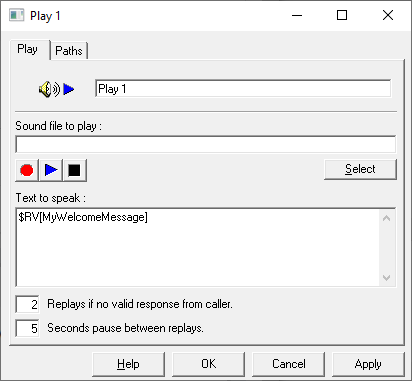Open Help for the Play module

128,364
